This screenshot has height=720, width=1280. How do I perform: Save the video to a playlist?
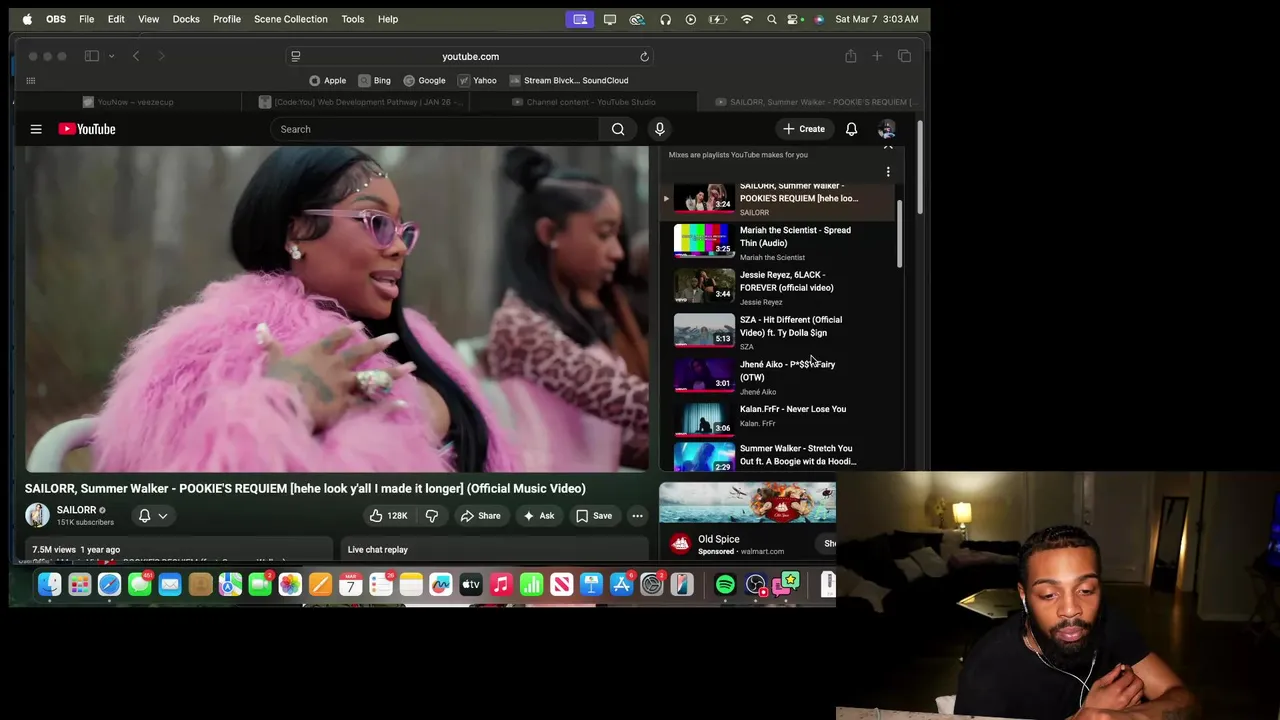coord(594,516)
